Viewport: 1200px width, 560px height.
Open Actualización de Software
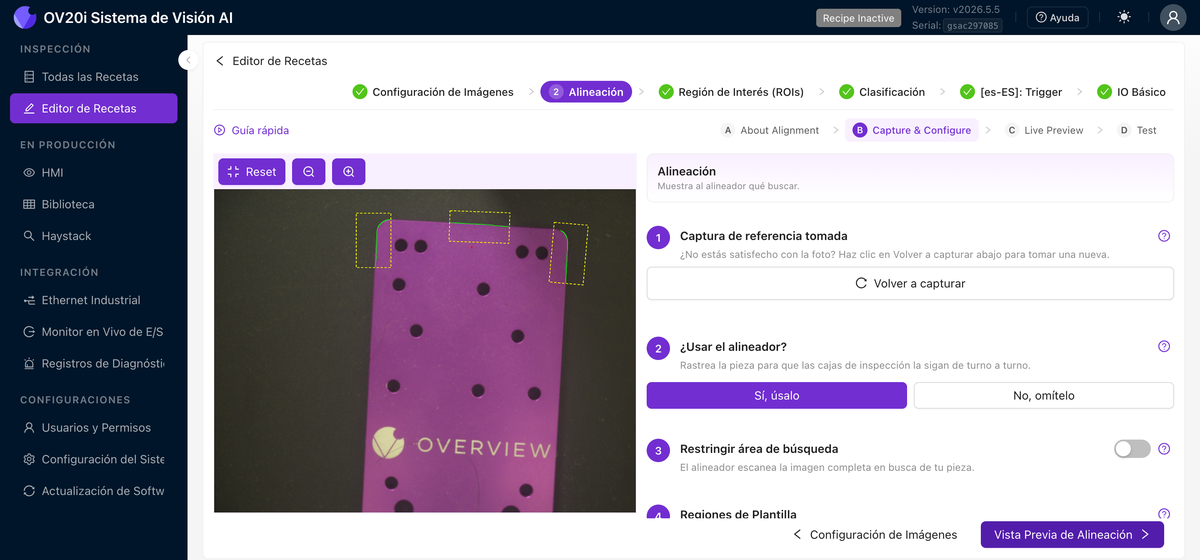tap(93, 491)
